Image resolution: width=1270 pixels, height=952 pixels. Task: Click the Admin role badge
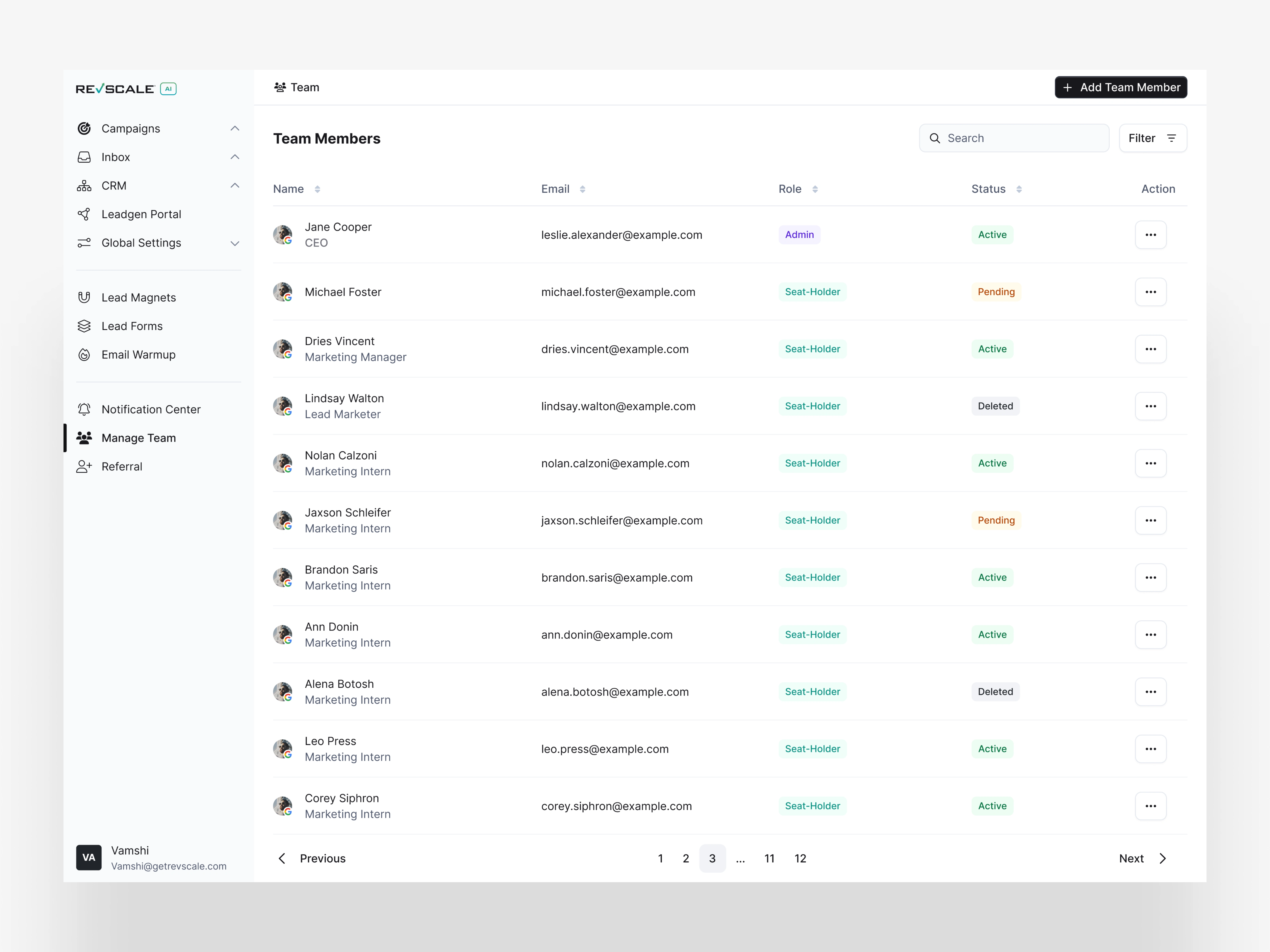(799, 235)
